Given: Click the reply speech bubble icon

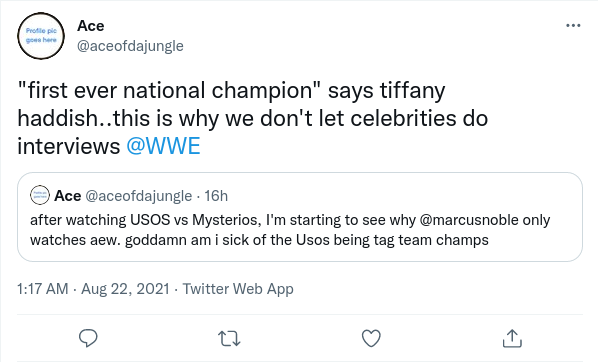Looking at the screenshot, I should (x=88, y=338).
